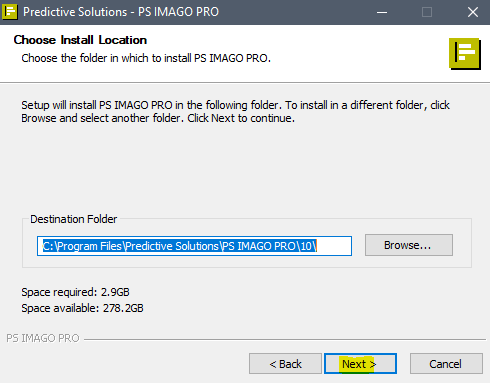Image resolution: width=490 pixels, height=383 pixels.
Task: Click the 'Setup will install PS IMAGO PRO' instruction text
Action: (235, 111)
